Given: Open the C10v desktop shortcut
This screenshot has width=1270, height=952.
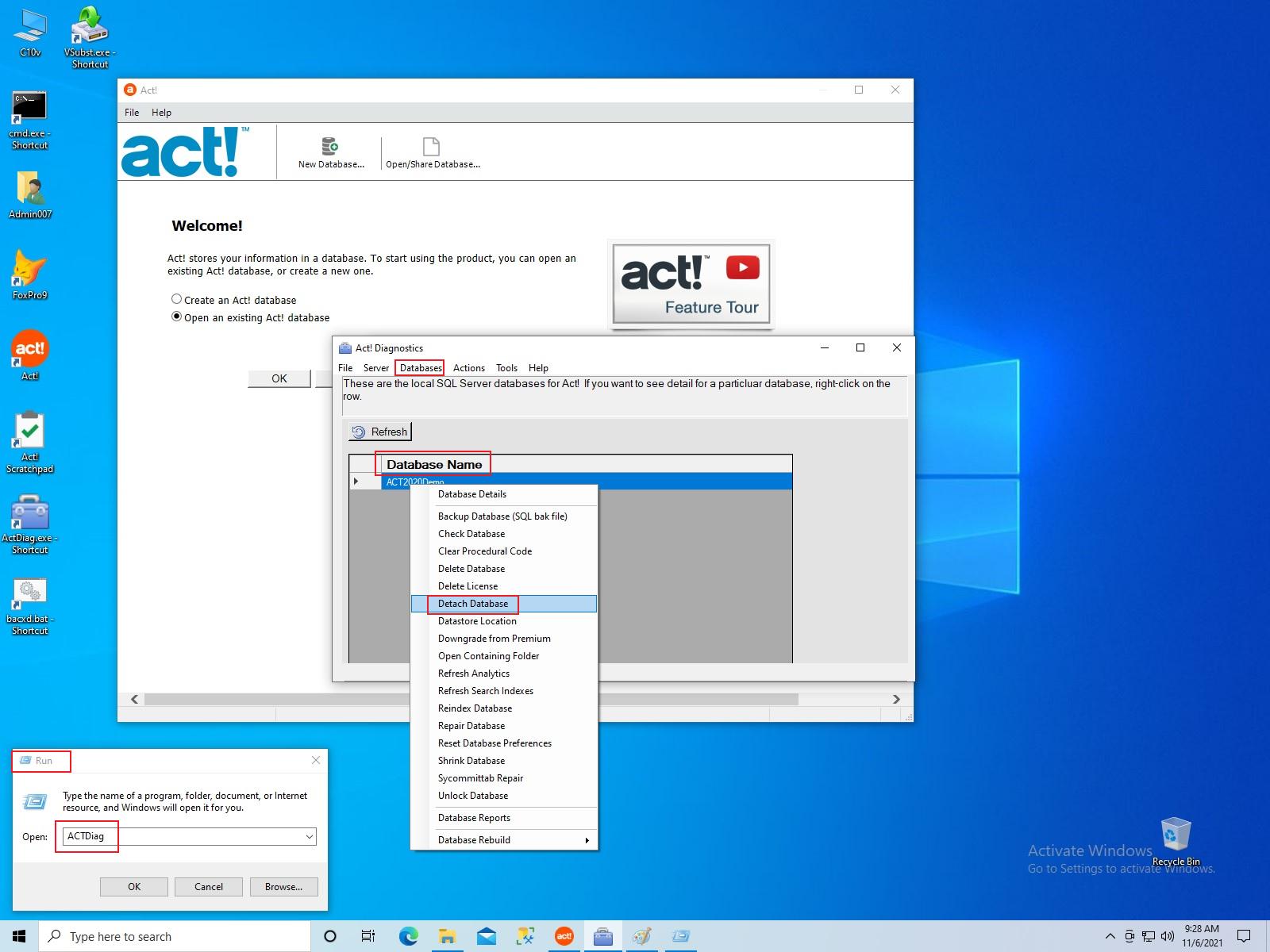Looking at the screenshot, I should click(x=30, y=32).
